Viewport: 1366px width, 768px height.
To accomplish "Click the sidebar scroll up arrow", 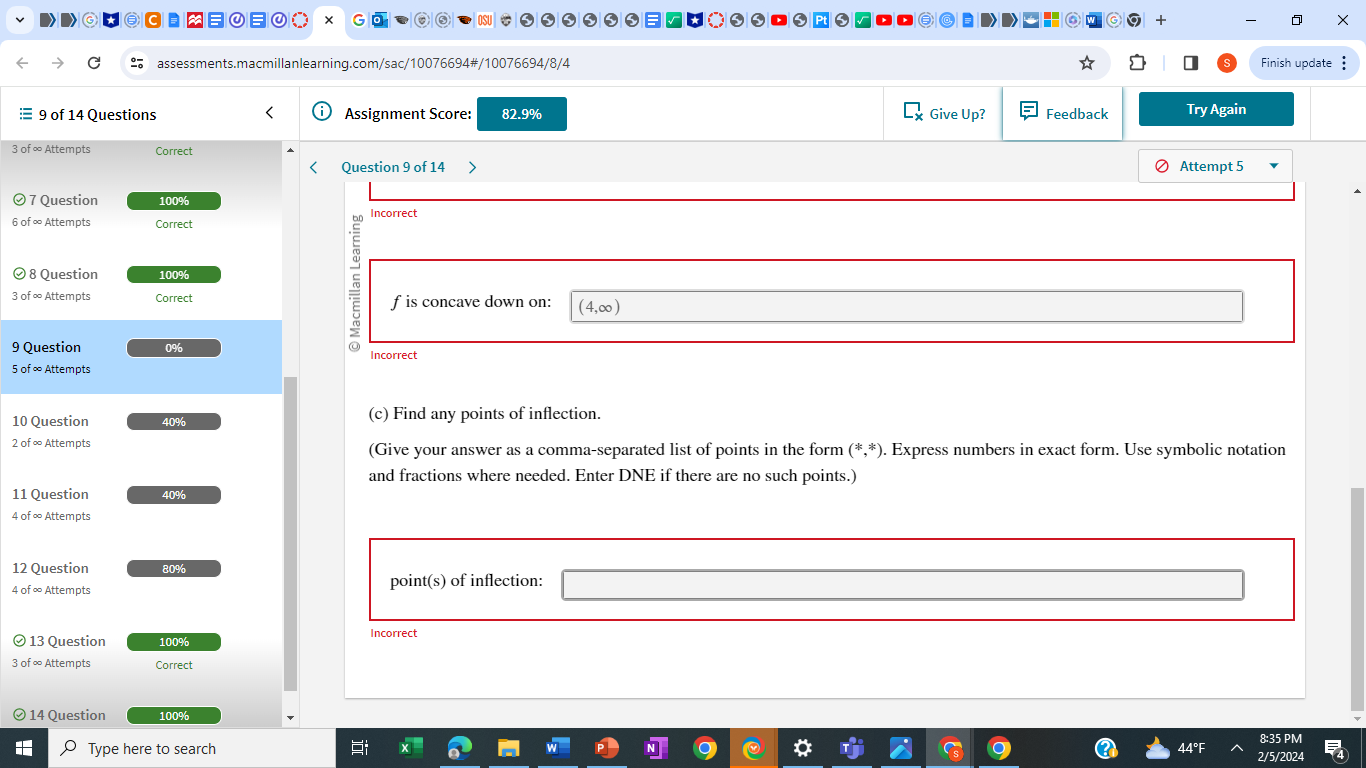I will pos(291,151).
